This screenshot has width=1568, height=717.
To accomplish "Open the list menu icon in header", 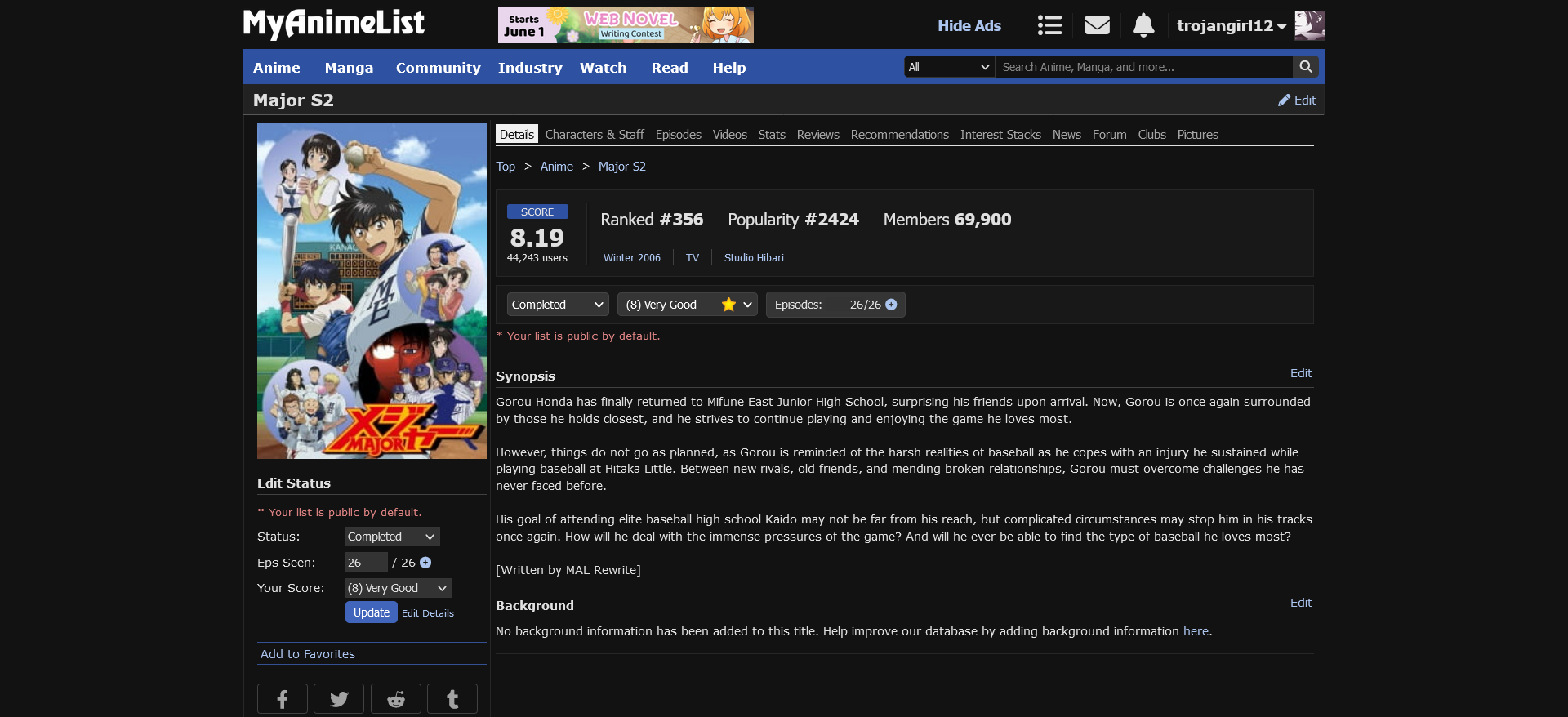I will pos(1049,25).
